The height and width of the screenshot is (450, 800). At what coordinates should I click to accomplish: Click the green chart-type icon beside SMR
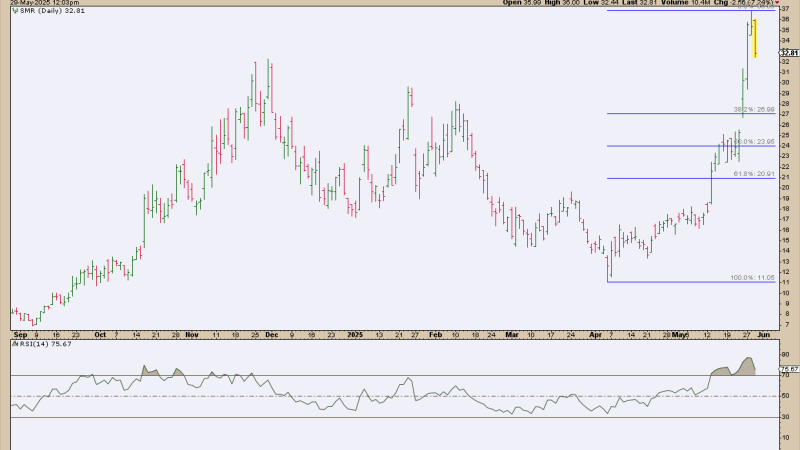tap(15, 10)
